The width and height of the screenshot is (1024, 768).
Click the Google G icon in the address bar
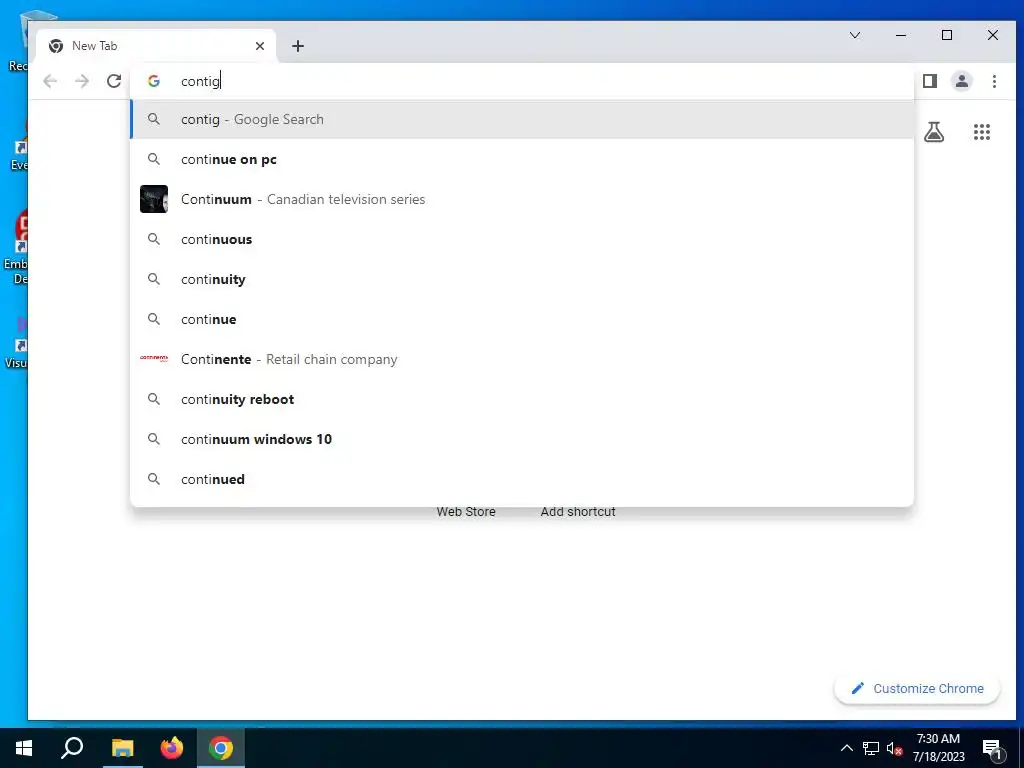pyautogui.click(x=154, y=81)
